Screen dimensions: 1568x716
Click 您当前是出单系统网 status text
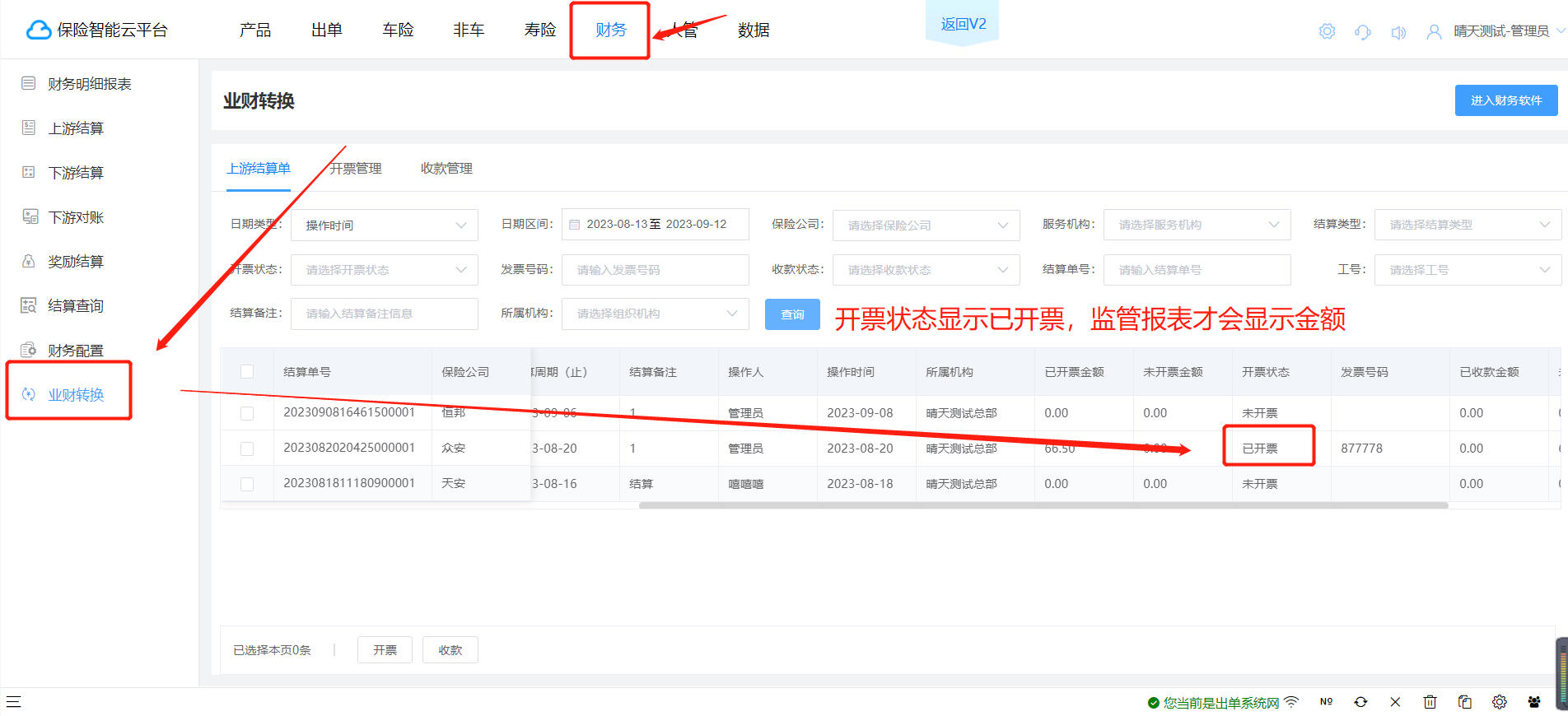1221,703
